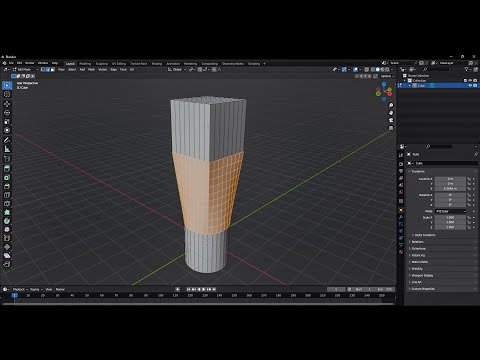Screen dimensions: 480x360
Task: Open the Global transform orientation dropdown
Action: point(177,69)
